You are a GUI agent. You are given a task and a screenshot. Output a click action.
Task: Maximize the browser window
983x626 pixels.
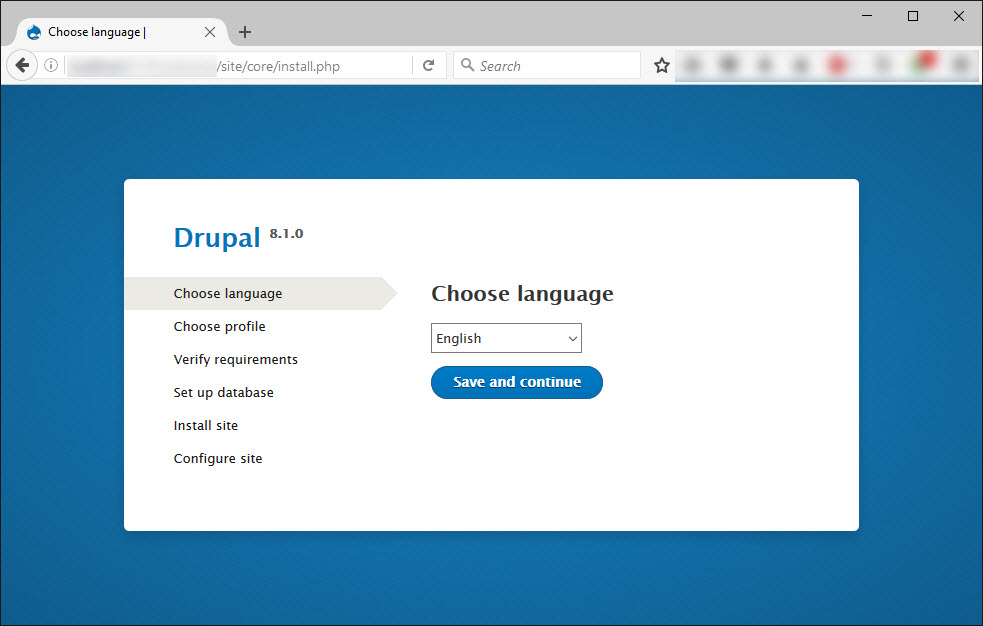(x=913, y=16)
